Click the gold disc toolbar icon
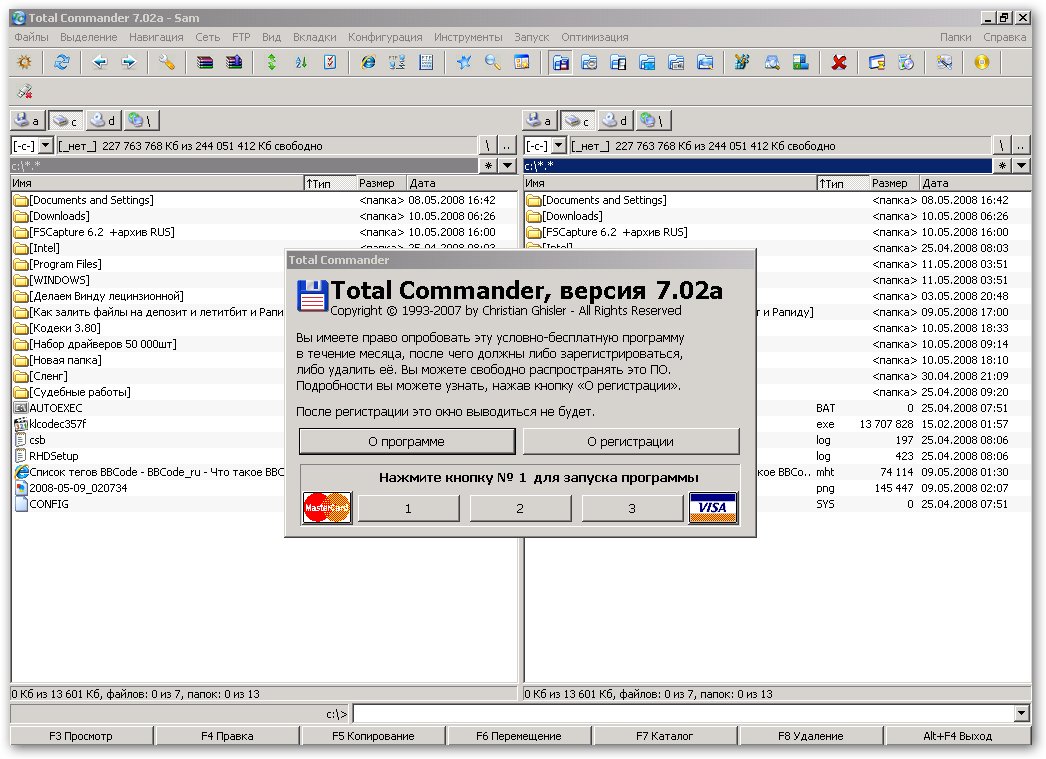1046x759 pixels. pyautogui.click(x=981, y=63)
